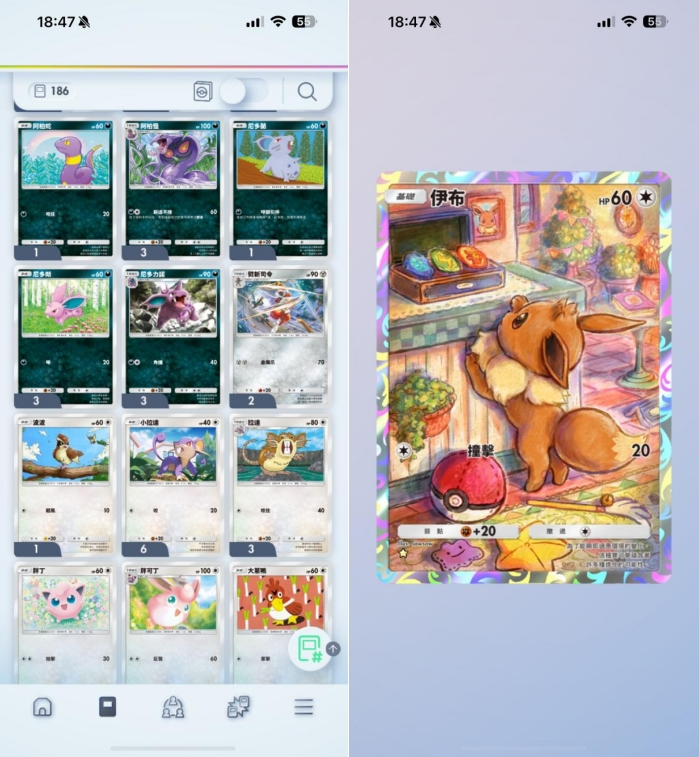Screen dimensions: 699x757
Task: Open the Battle tab in bottom navigation
Action: click(238, 707)
